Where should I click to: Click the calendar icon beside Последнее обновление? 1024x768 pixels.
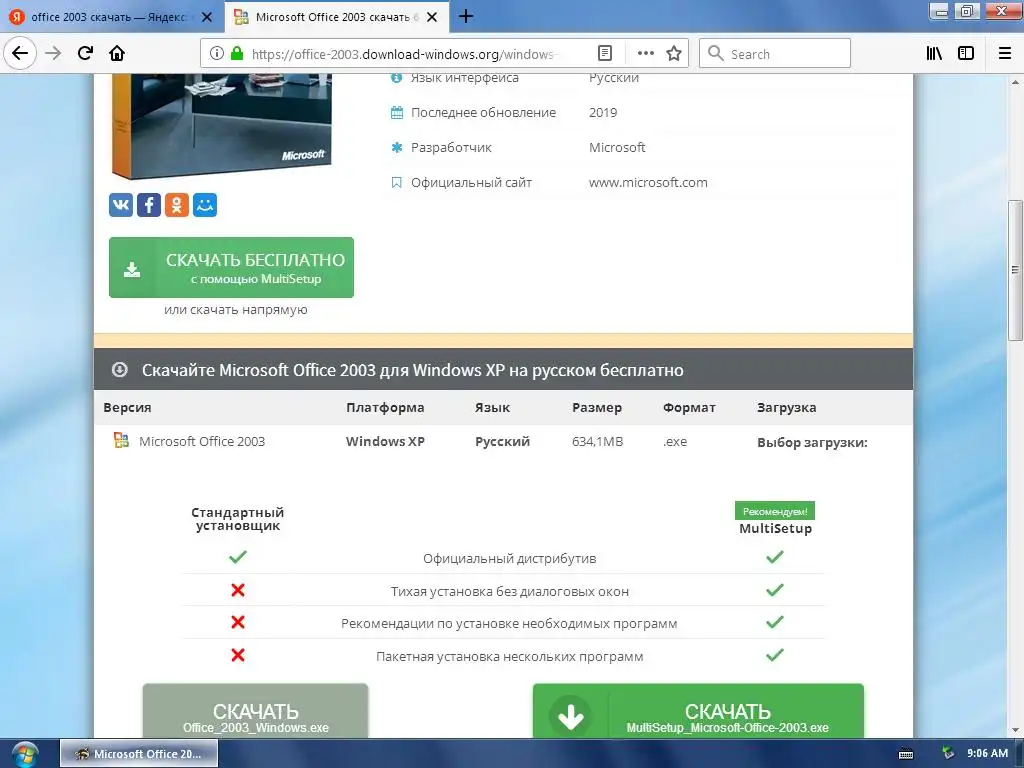pos(396,112)
